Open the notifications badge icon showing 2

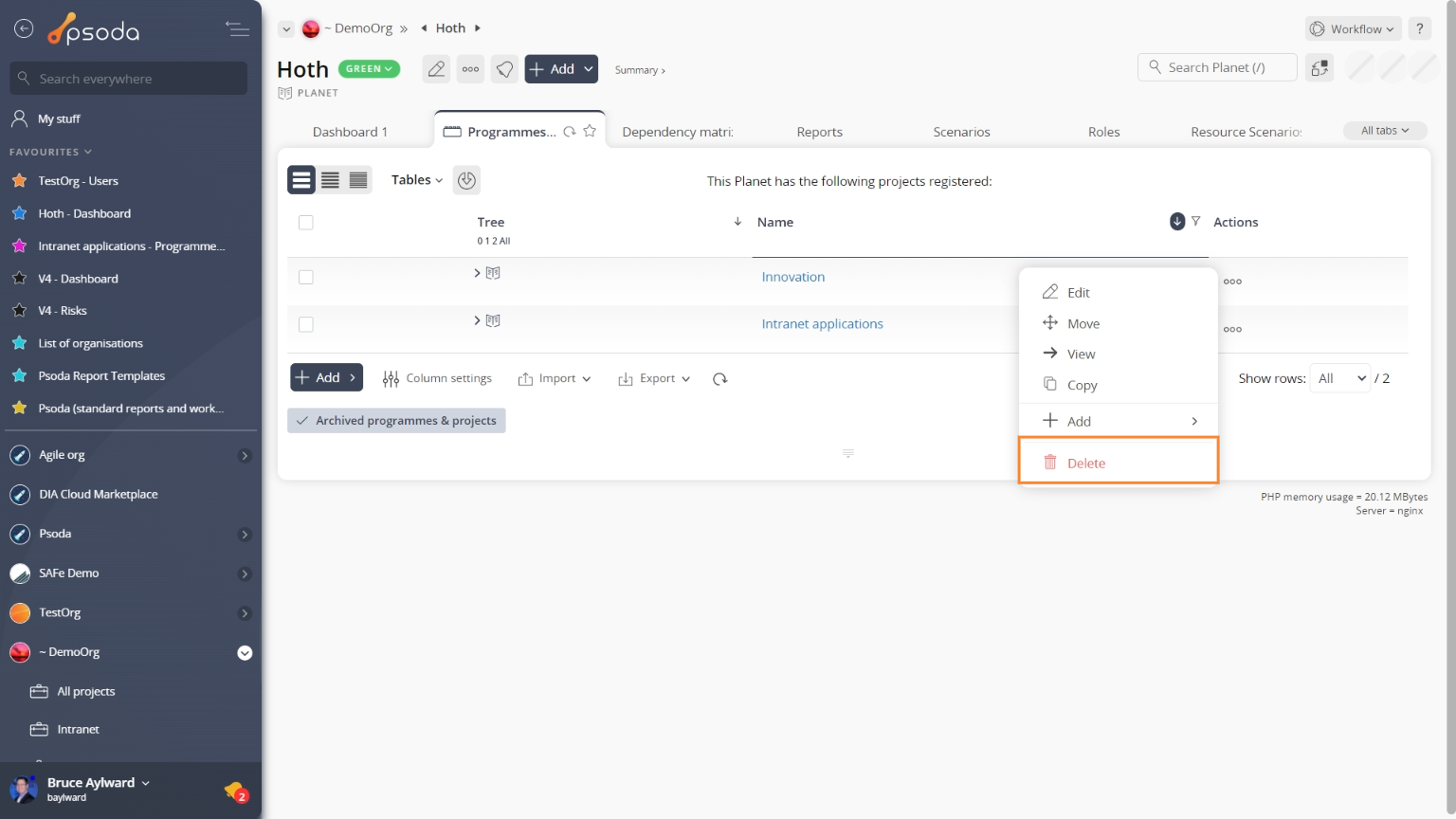click(236, 792)
